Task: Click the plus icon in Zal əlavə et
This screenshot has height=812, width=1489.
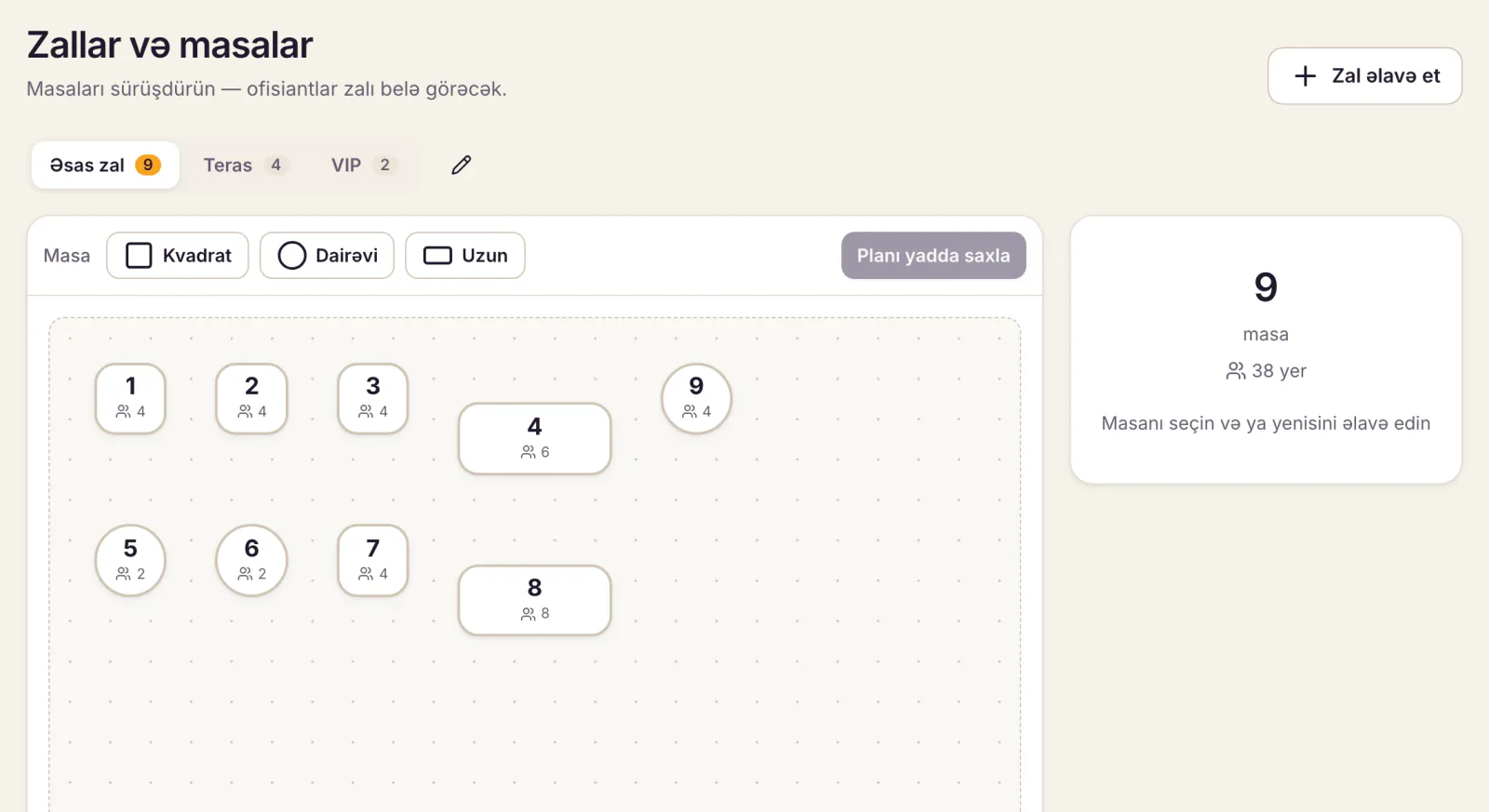Action: pos(1306,76)
